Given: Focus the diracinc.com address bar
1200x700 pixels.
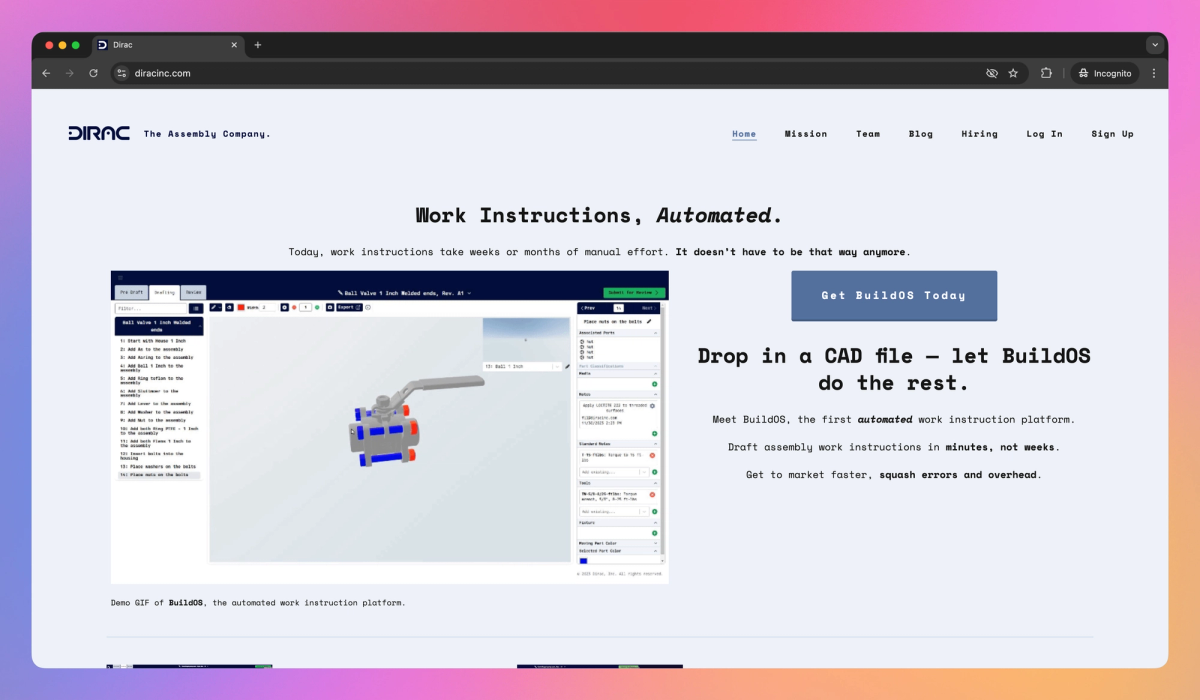Looking at the screenshot, I should coord(560,73).
